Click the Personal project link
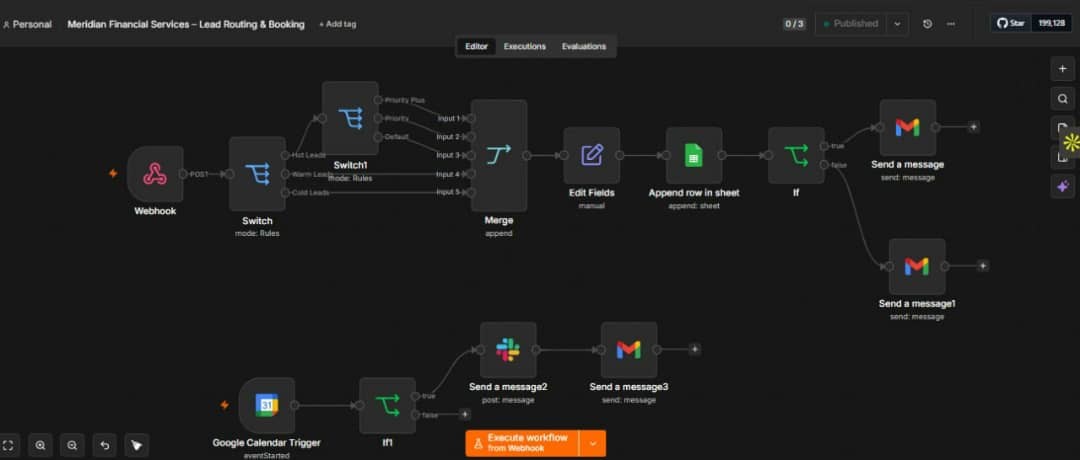Image resolution: width=1080 pixels, height=460 pixels. 28,24
